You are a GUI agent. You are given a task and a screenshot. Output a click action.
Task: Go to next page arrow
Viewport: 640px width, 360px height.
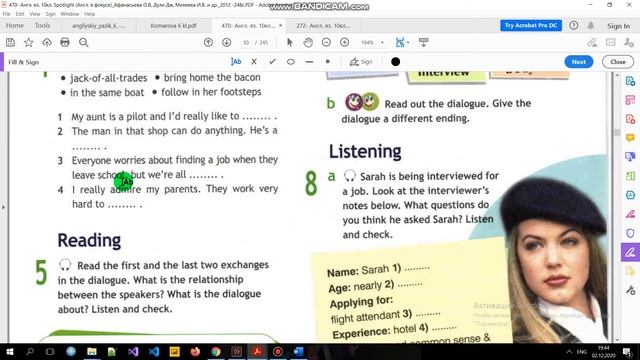point(227,42)
